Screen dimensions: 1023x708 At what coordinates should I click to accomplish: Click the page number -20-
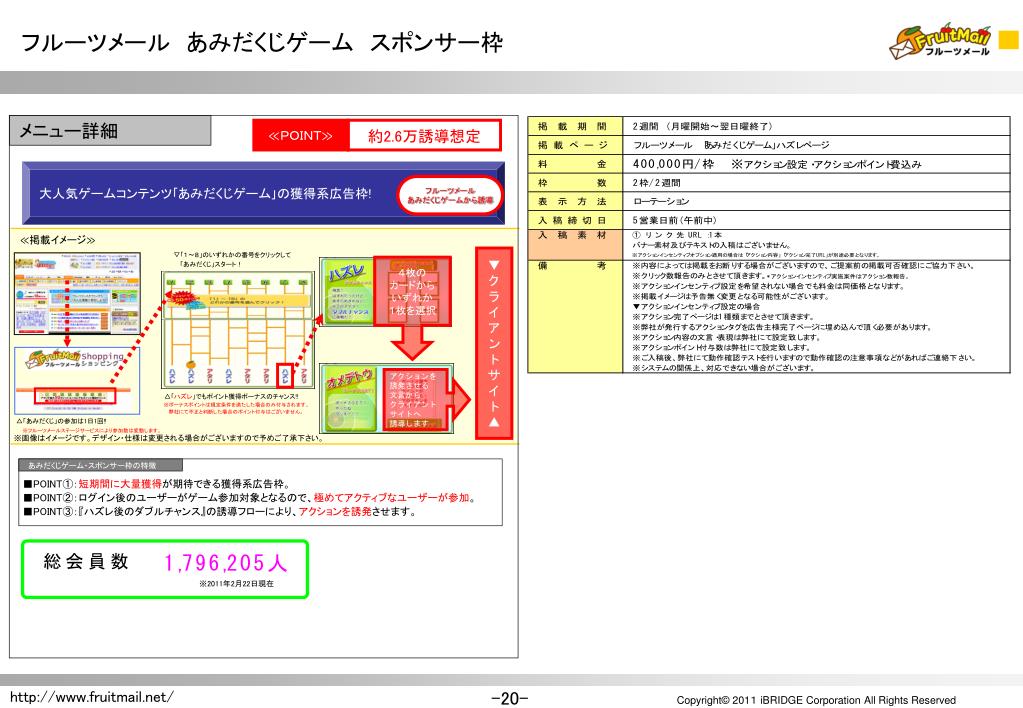click(x=510, y=698)
